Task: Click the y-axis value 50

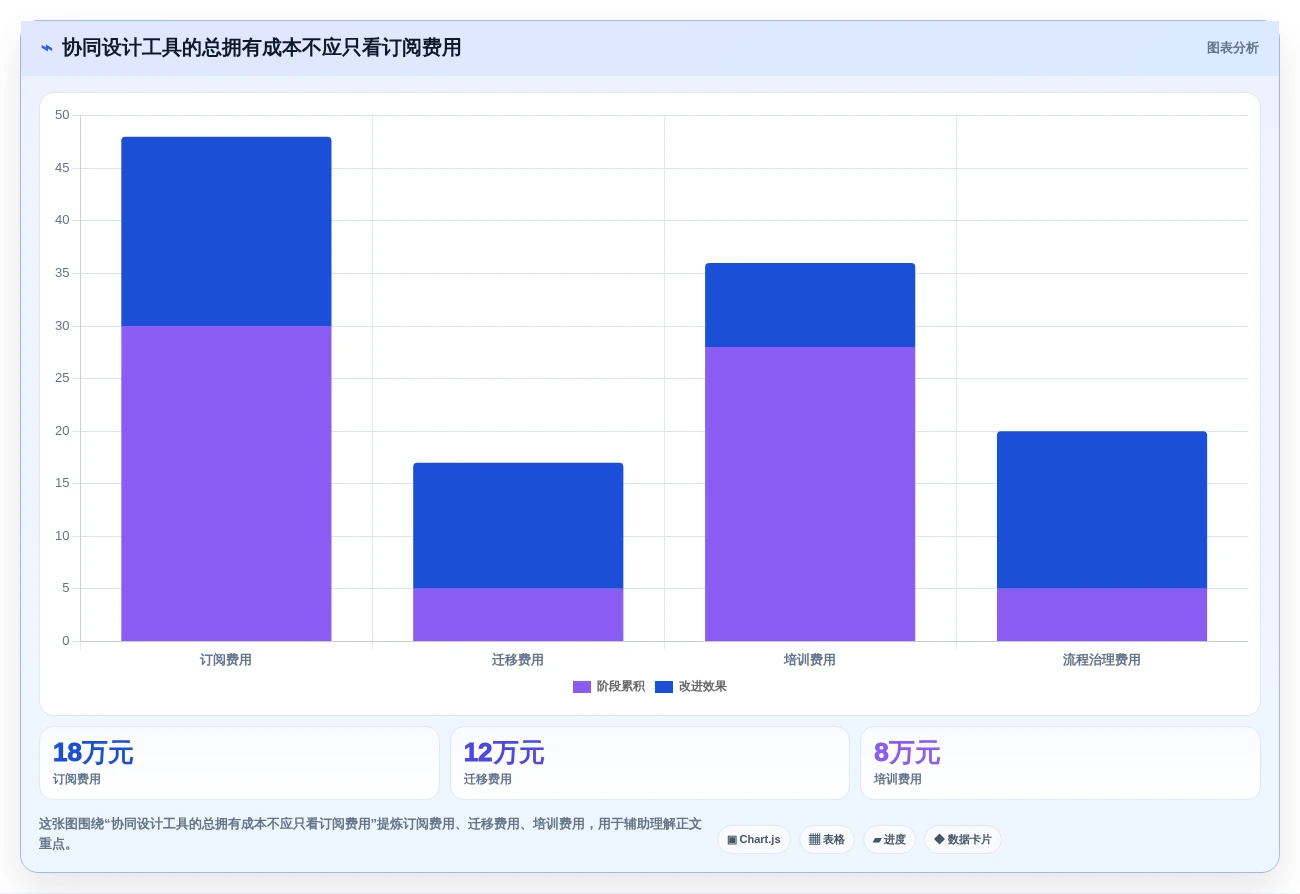Action: click(x=63, y=115)
